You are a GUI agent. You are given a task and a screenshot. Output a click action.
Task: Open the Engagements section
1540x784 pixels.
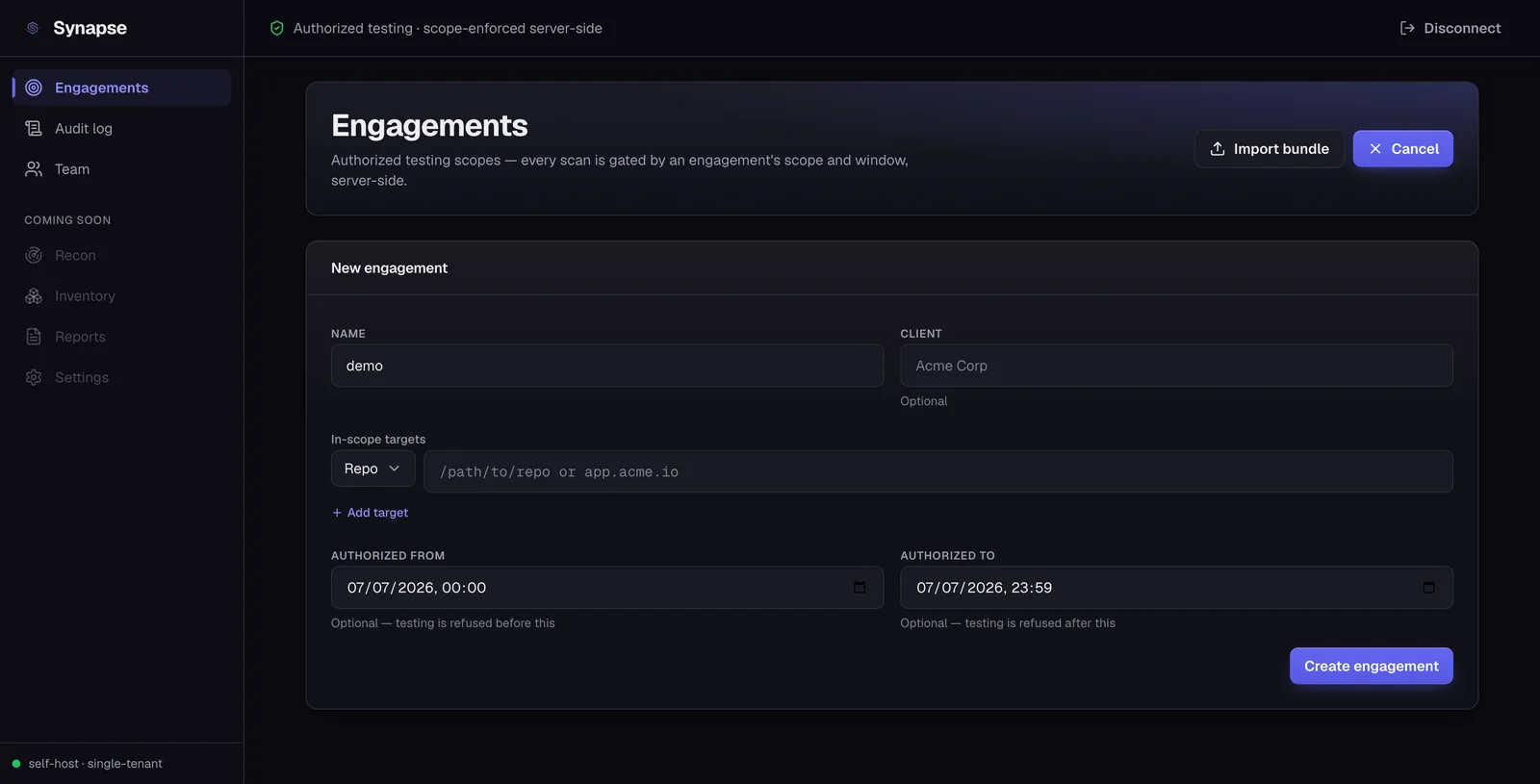click(121, 88)
